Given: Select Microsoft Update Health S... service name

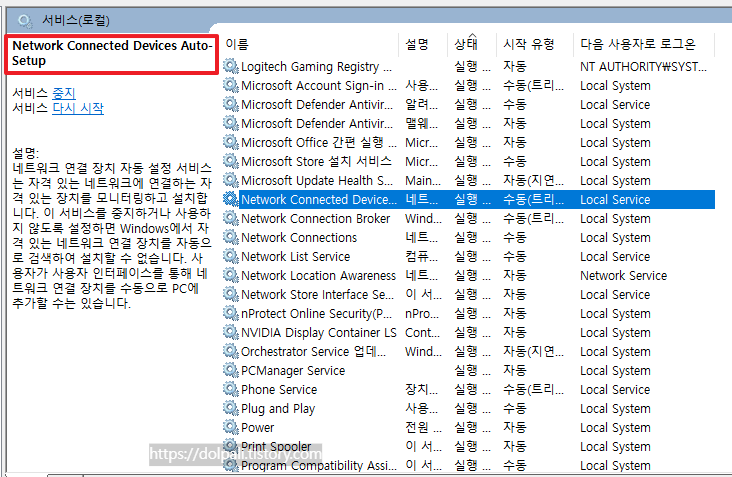Looking at the screenshot, I should pos(317,181).
